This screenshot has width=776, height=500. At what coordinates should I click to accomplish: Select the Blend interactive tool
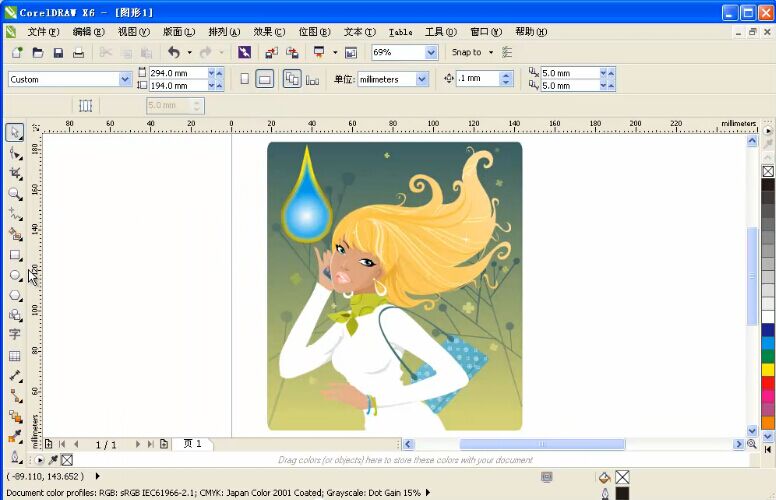(x=15, y=417)
